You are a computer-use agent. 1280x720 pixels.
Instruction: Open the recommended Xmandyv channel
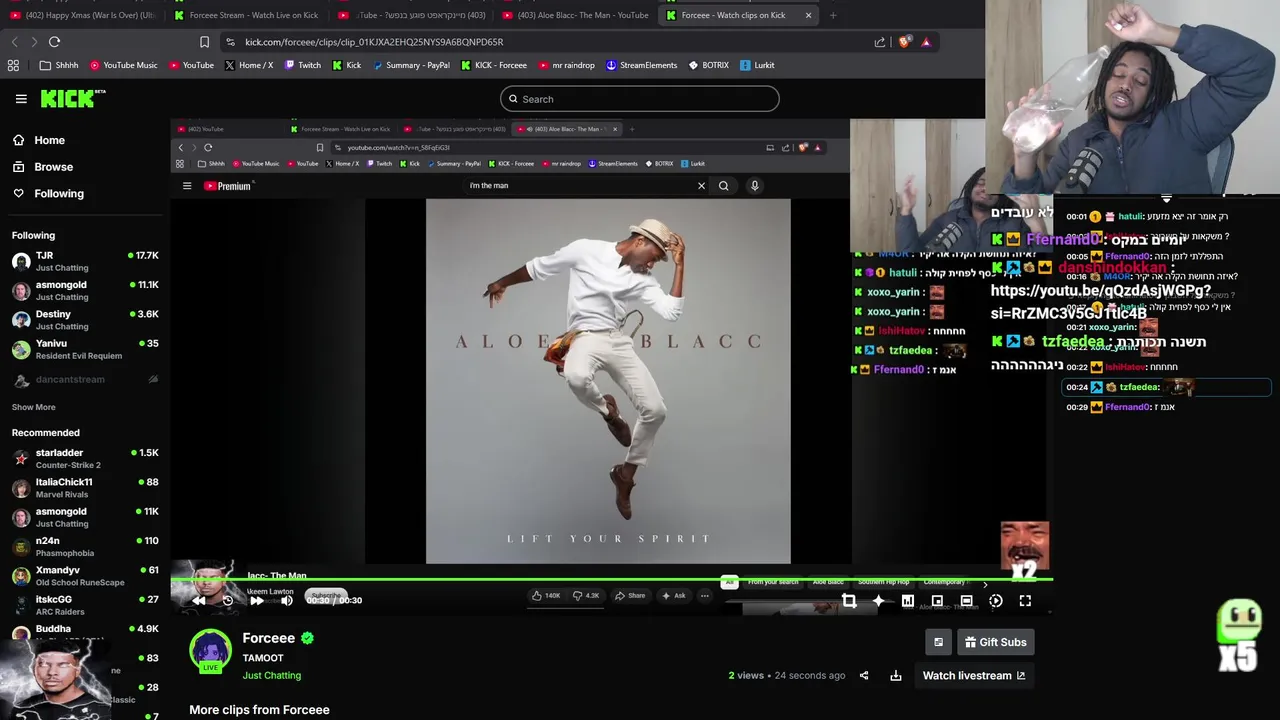click(x=85, y=576)
